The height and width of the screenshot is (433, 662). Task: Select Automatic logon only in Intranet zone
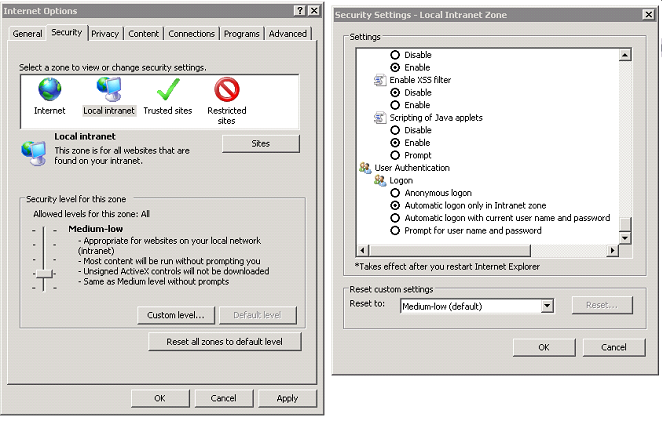point(395,206)
